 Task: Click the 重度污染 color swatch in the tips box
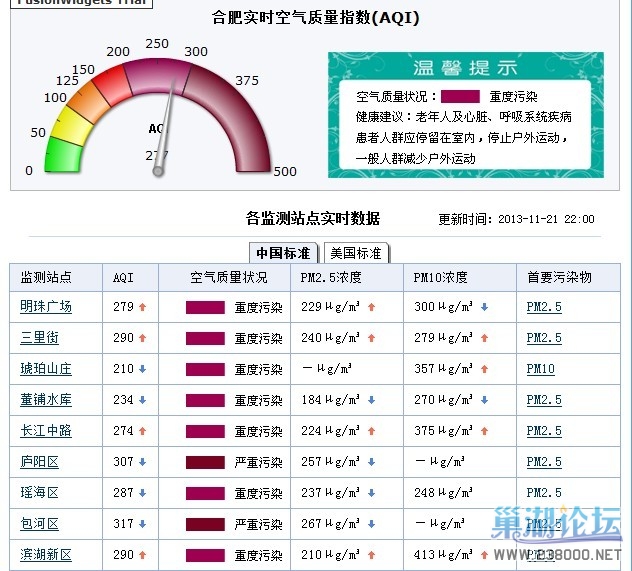(460, 97)
